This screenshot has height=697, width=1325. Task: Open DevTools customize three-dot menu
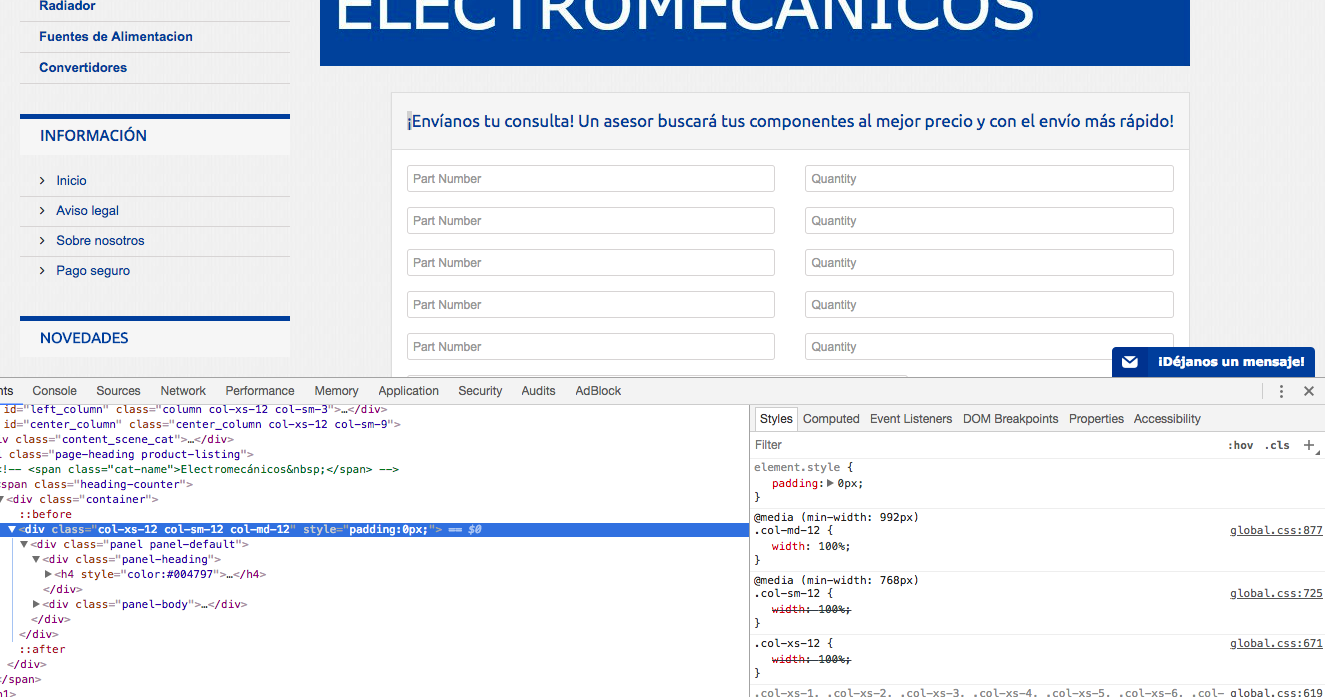click(x=1281, y=391)
